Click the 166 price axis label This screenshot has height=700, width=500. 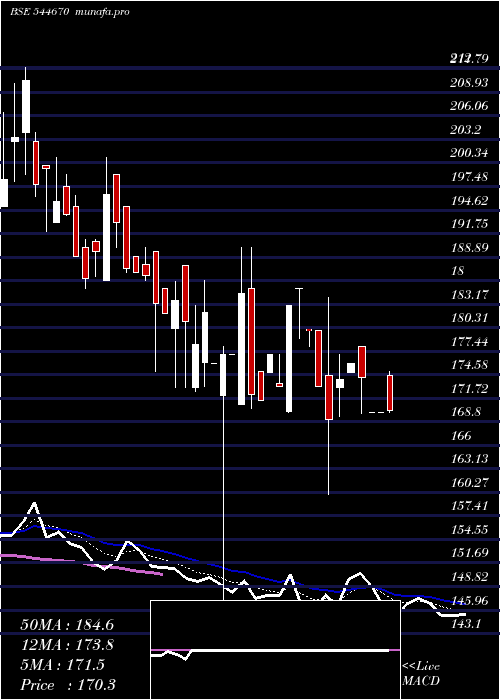(461, 436)
